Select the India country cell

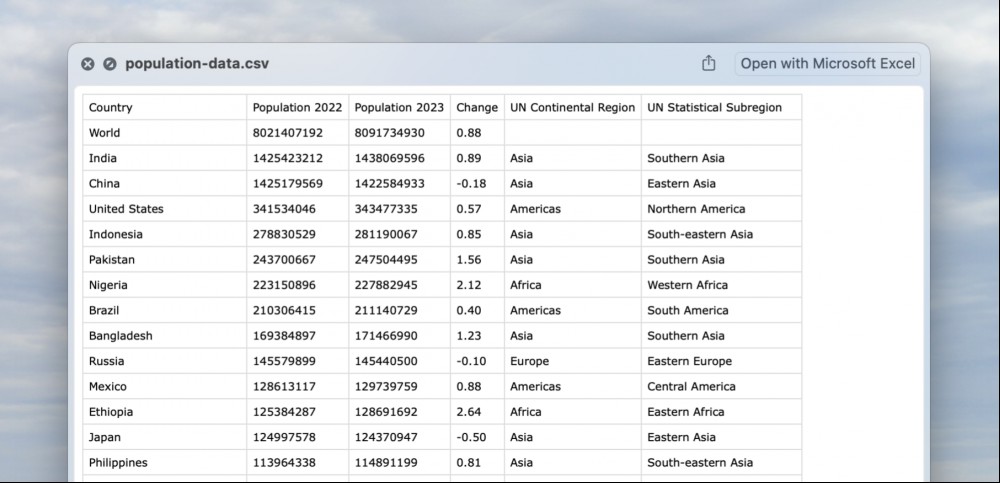165,158
